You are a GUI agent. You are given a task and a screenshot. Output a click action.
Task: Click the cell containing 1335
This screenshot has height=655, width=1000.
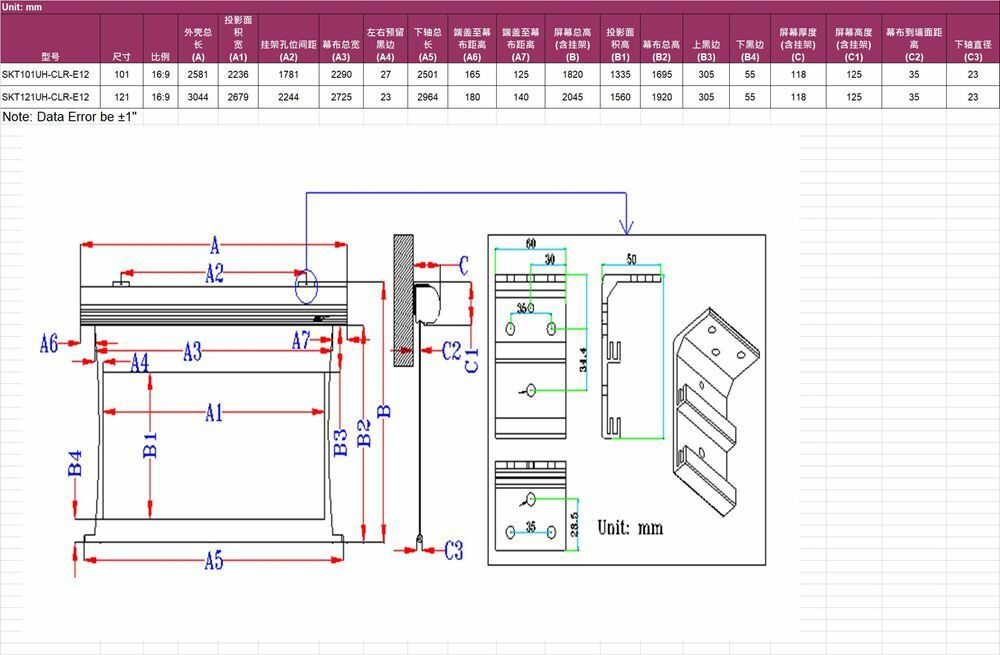point(619,74)
